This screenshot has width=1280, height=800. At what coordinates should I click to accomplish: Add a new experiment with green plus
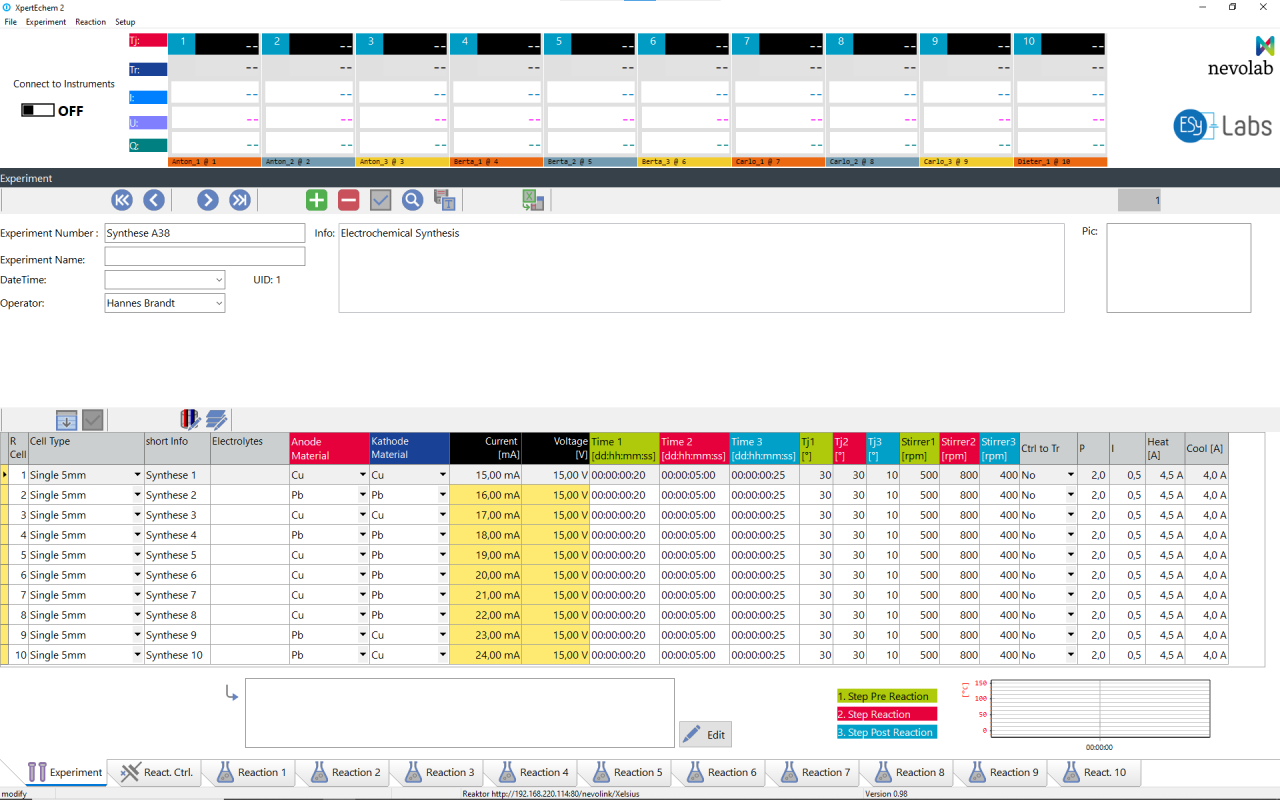coord(317,200)
